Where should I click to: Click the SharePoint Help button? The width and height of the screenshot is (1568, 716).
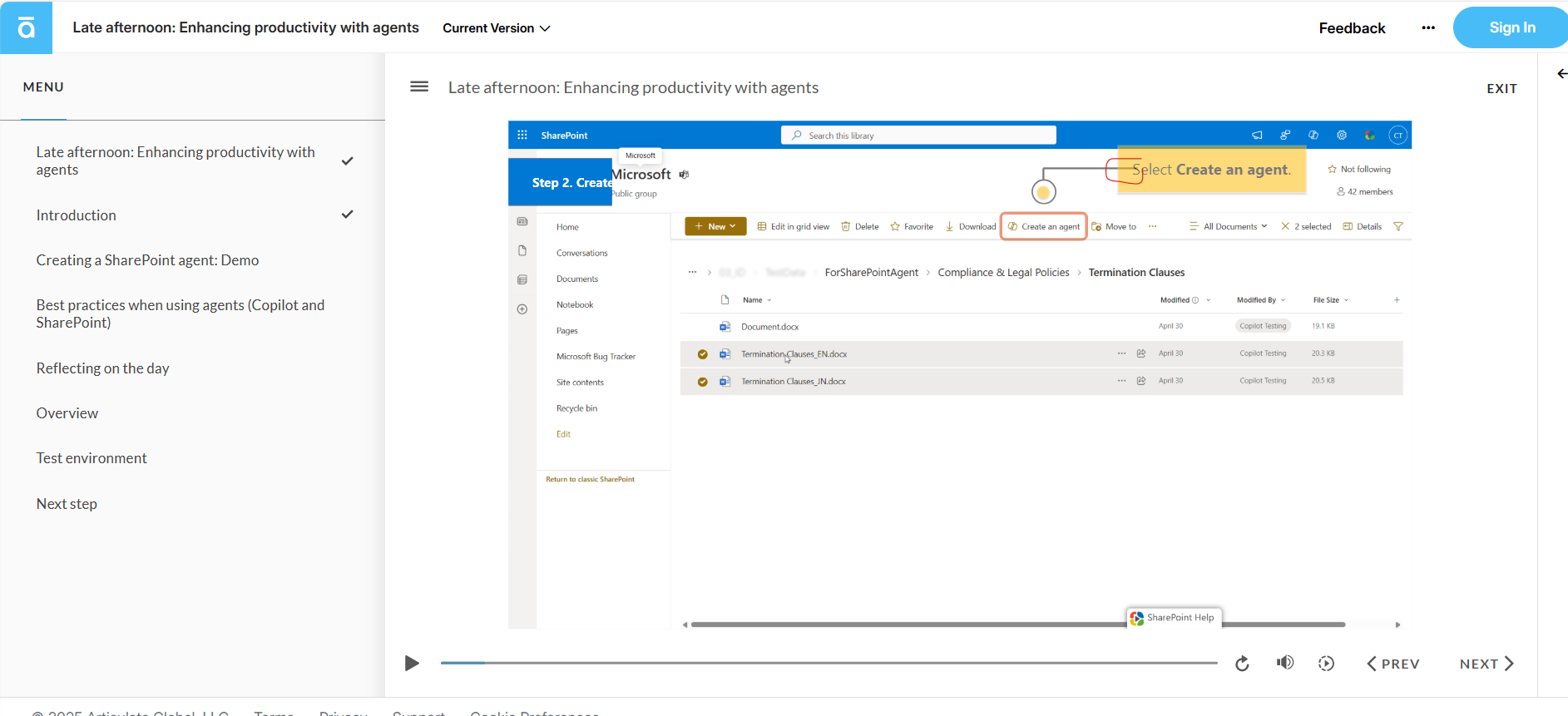tap(1174, 618)
